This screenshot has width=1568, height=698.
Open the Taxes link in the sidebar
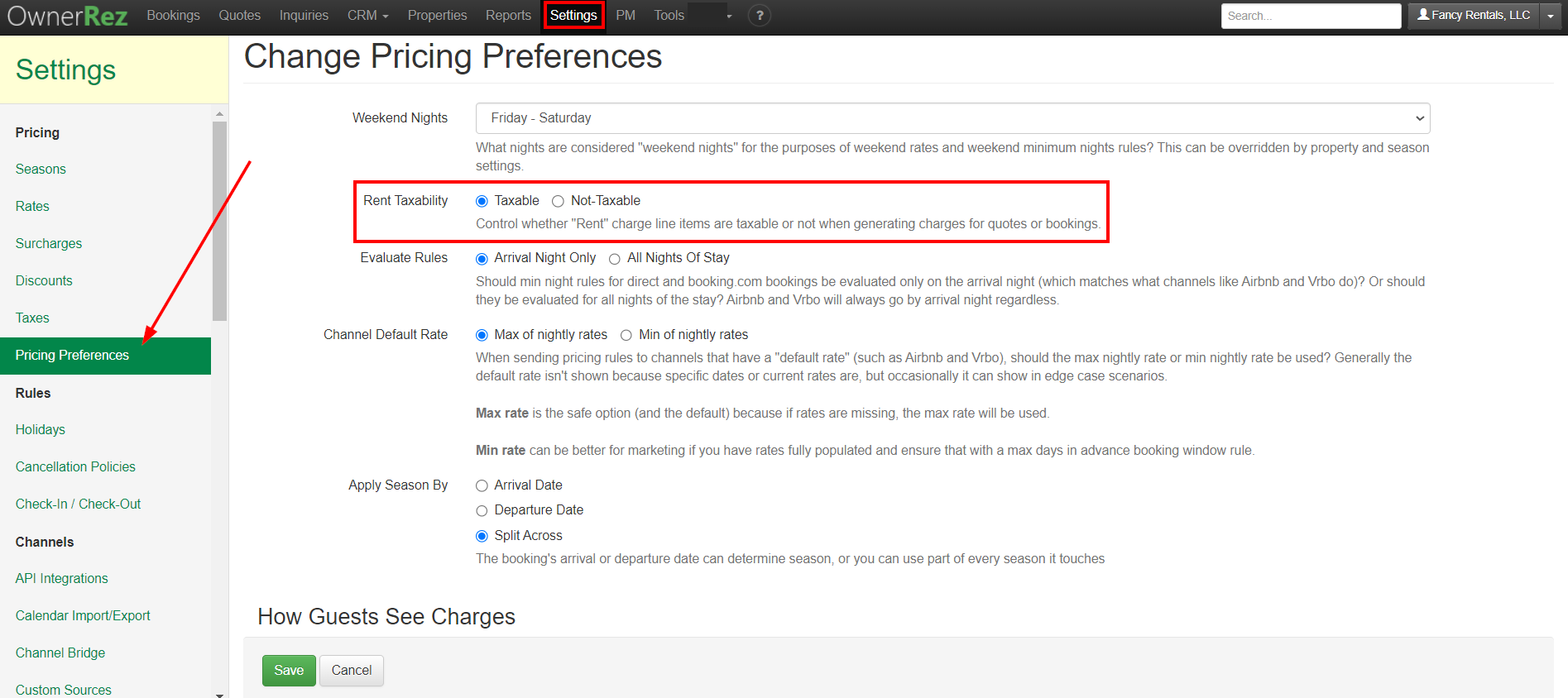[x=32, y=318]
